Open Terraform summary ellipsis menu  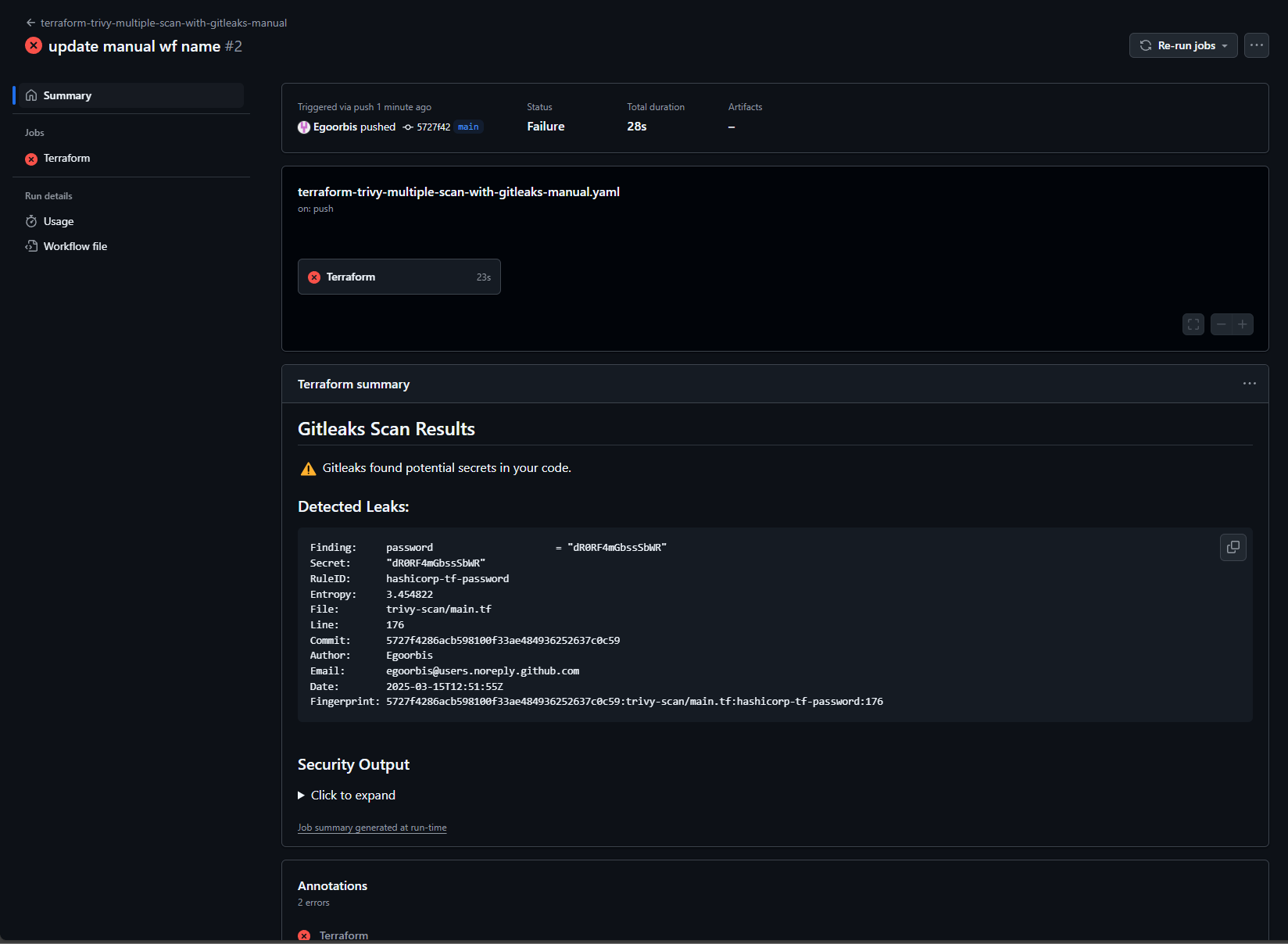(1249, 384)
